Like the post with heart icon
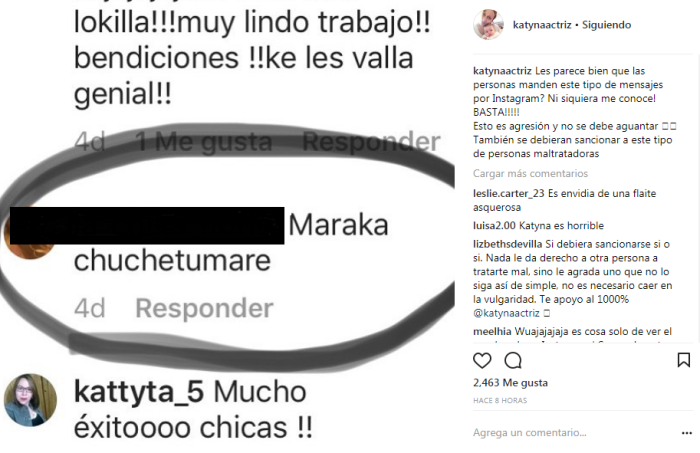This screenshot has height=453, width=700. pyautogui.click(x=482, y=360)
